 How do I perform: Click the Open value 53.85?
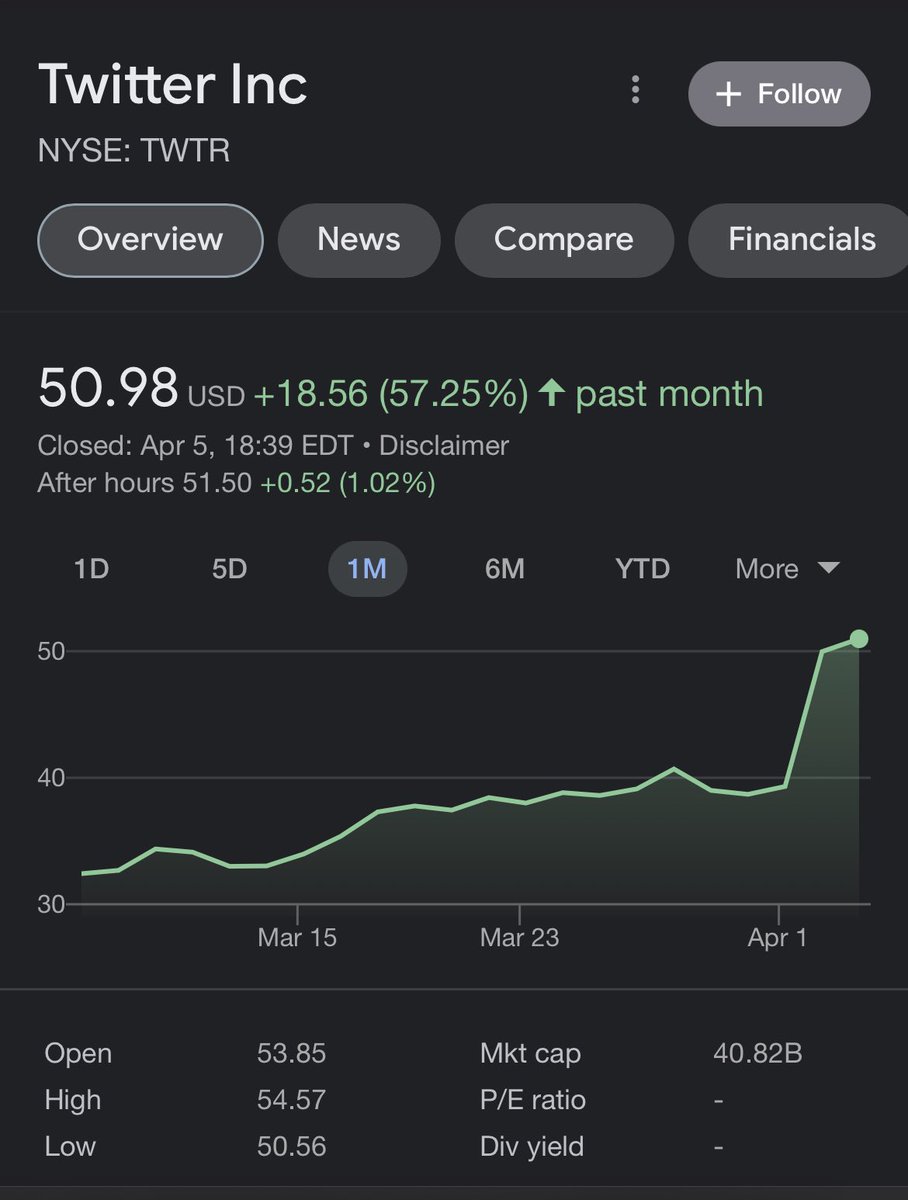tap(291, 1053)
